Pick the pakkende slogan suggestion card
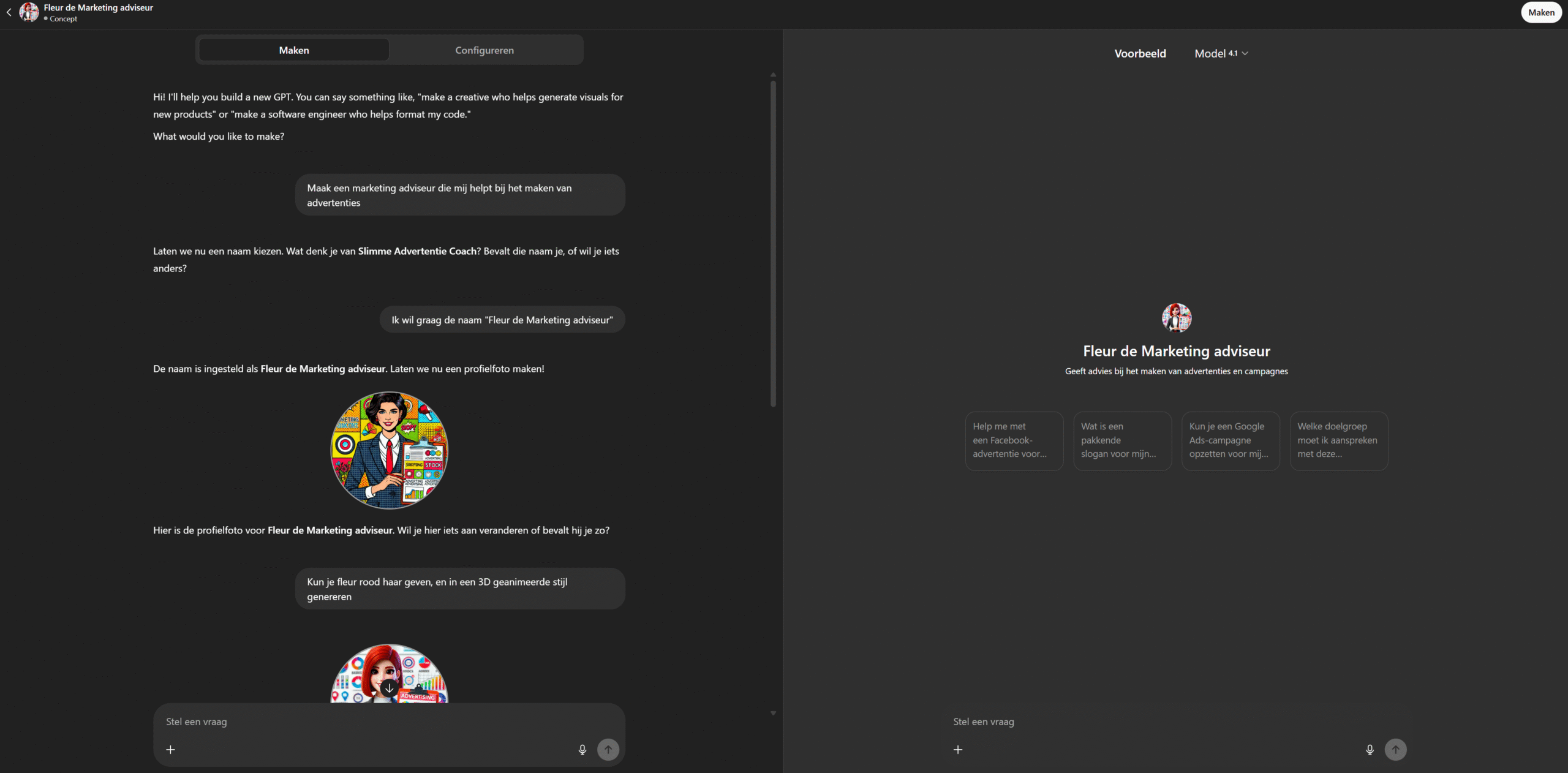 coord(1122,440)
